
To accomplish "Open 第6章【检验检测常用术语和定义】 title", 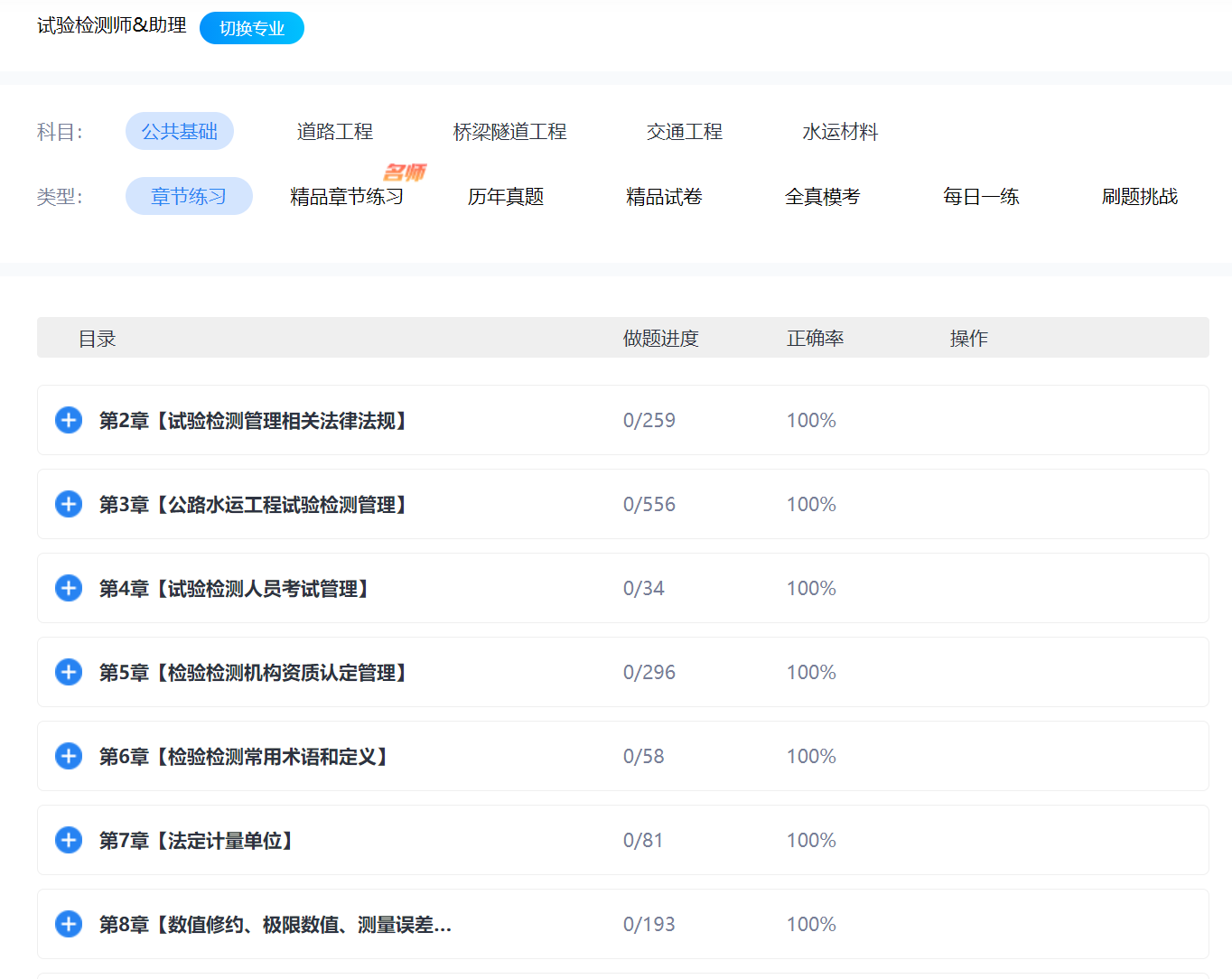I will pos(244,757).
